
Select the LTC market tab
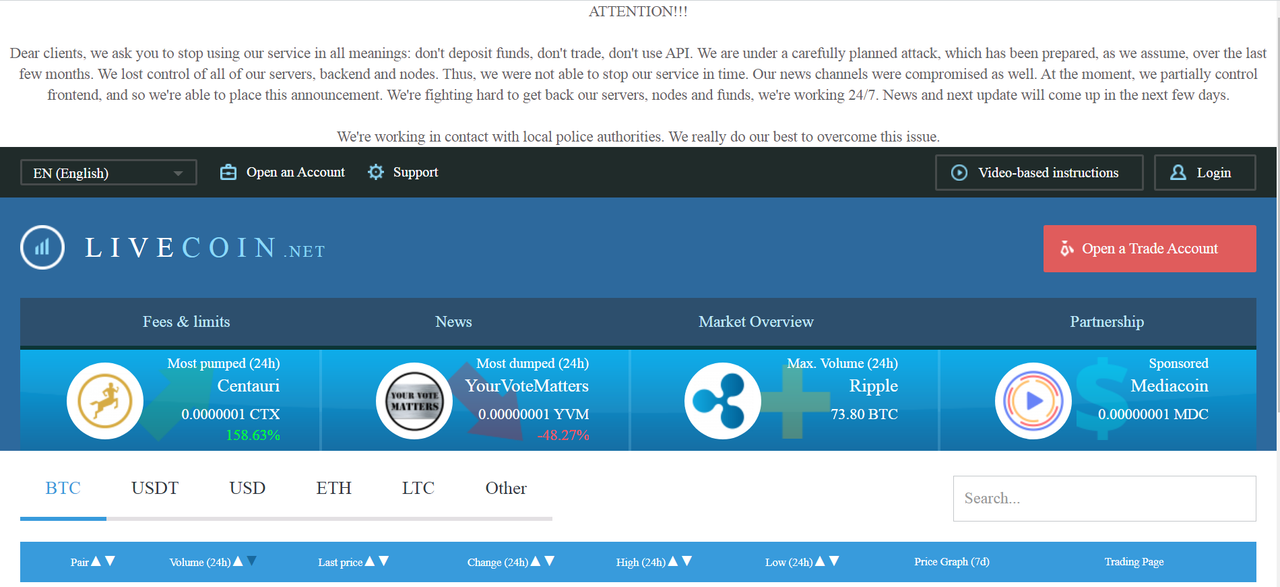pos(418,488)
